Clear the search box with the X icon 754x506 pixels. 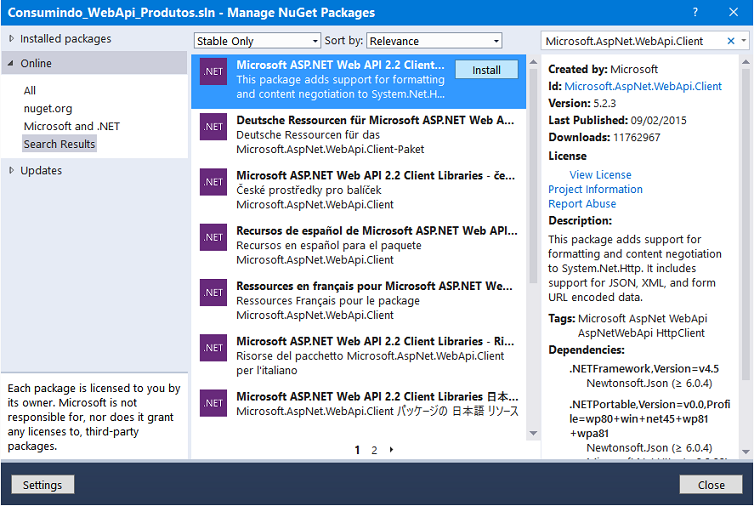coord(731,41)
